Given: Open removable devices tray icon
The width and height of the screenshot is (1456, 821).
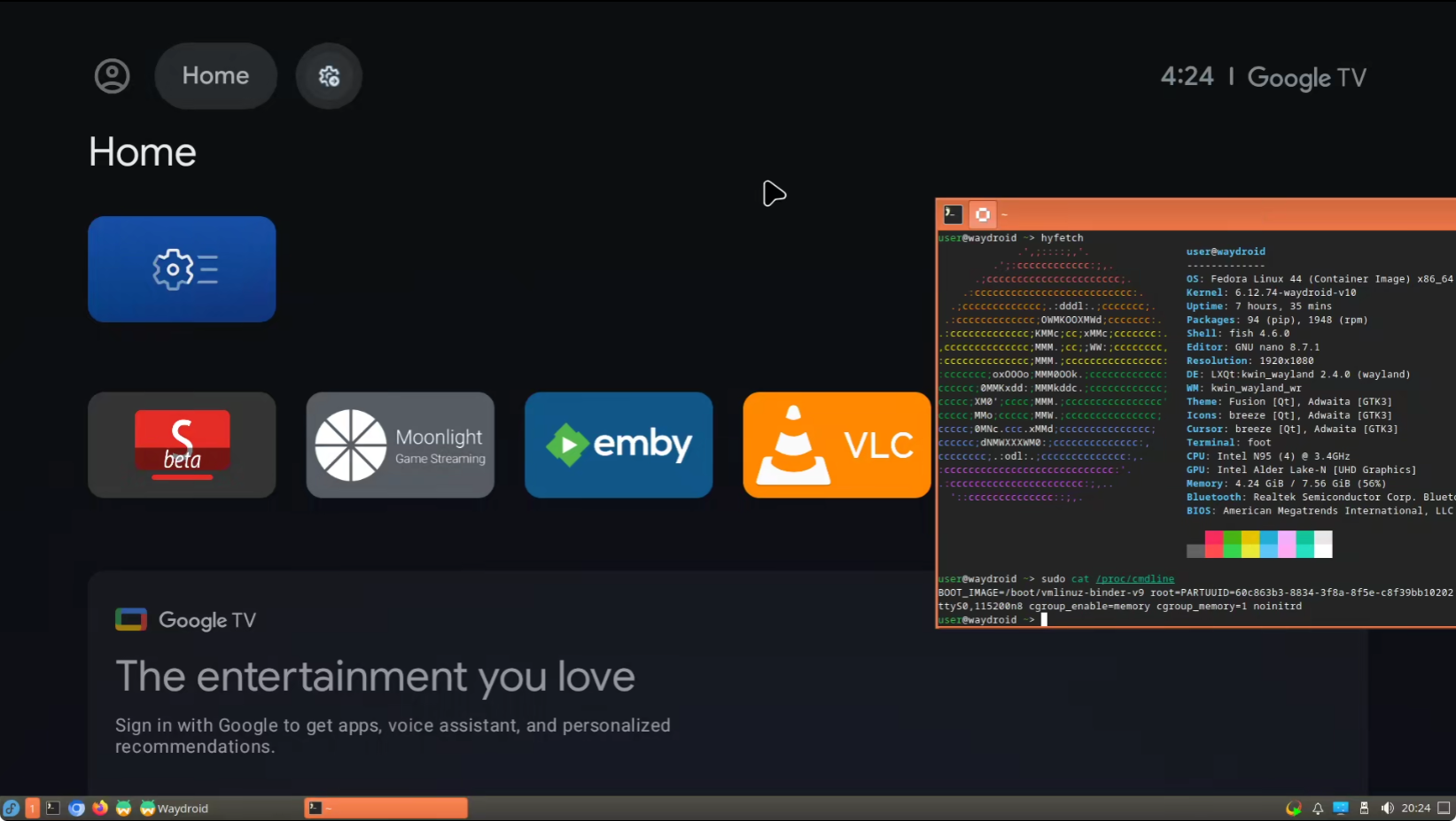Looking at the screenshot, I should 1364,808.
